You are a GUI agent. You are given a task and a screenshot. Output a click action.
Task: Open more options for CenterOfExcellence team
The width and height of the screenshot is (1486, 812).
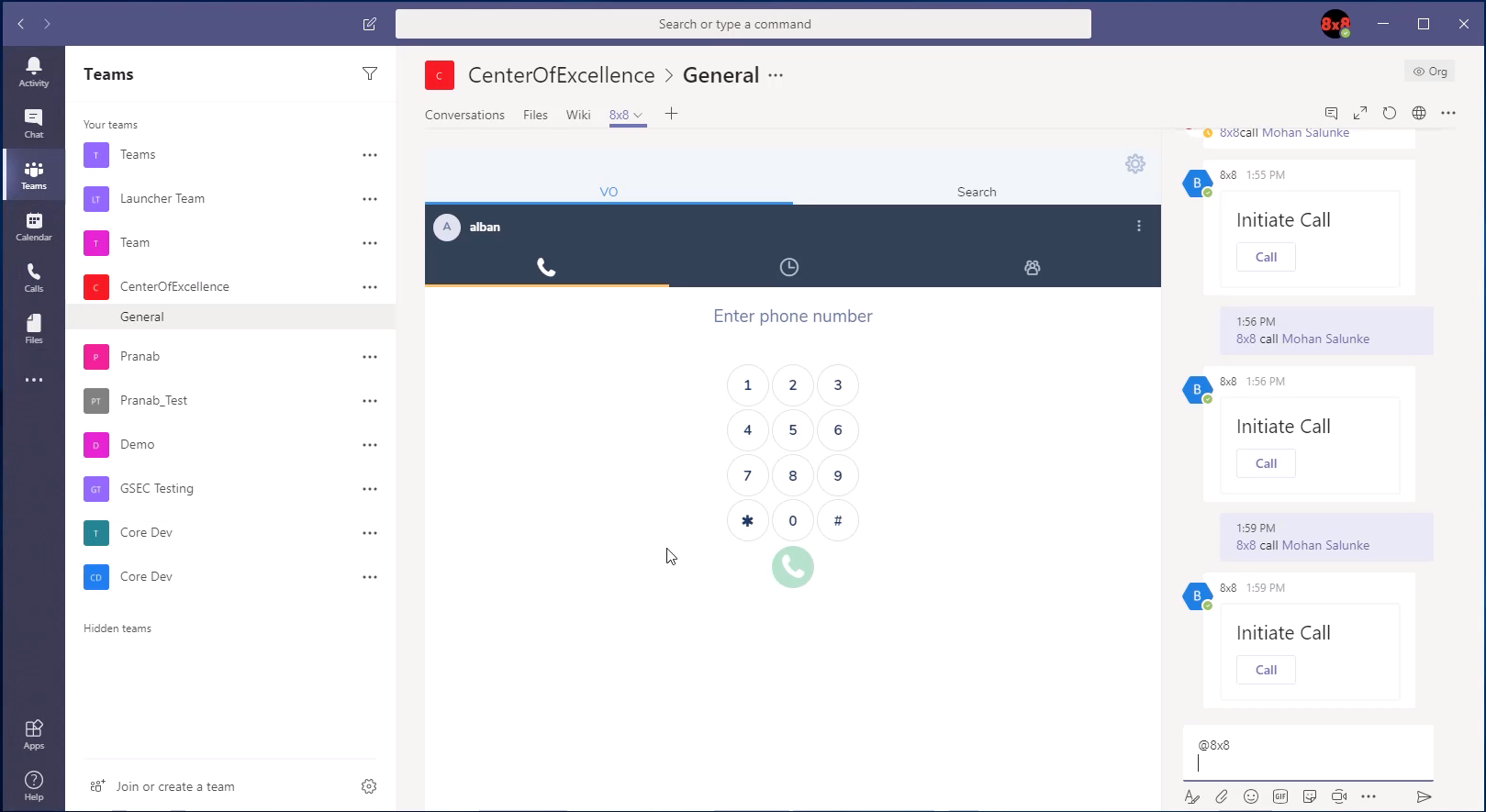click(x=370, y=287)
